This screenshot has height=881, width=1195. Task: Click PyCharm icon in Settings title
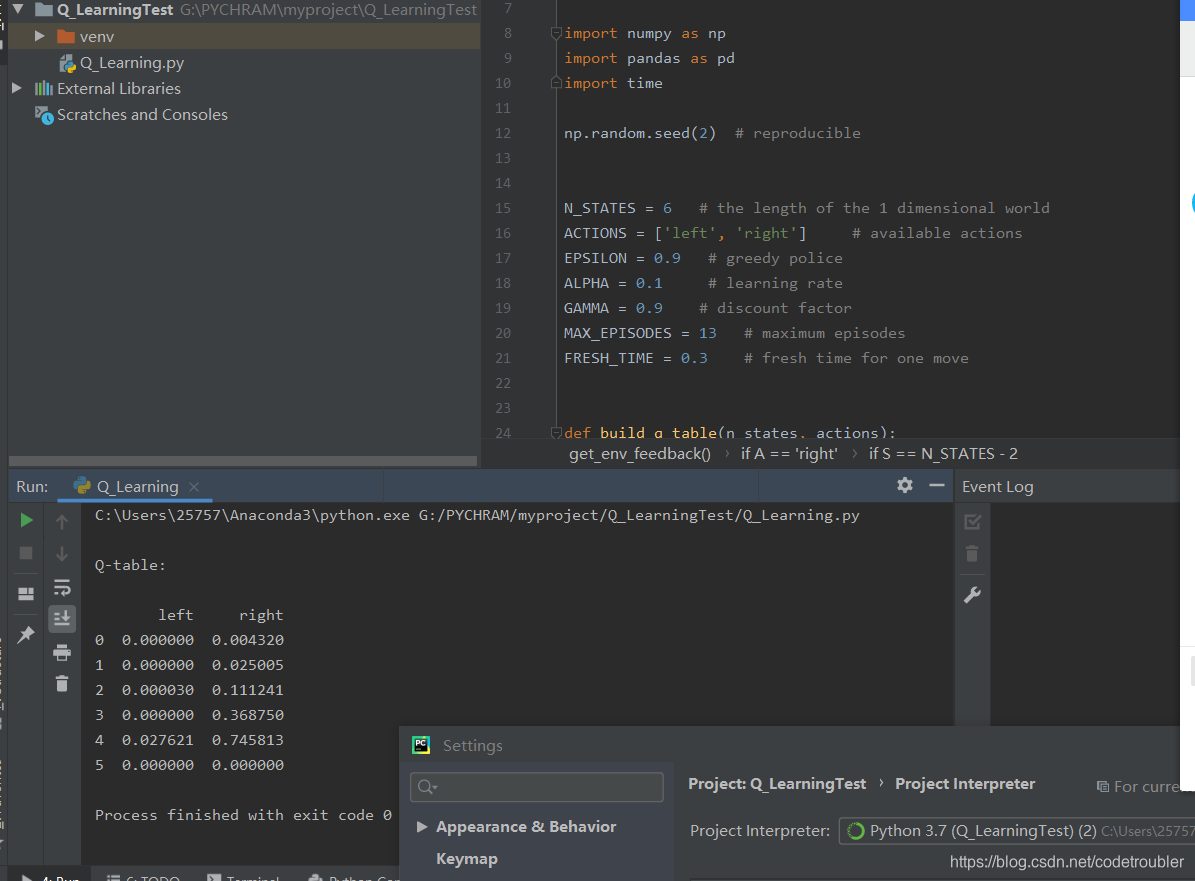[421, 745]
